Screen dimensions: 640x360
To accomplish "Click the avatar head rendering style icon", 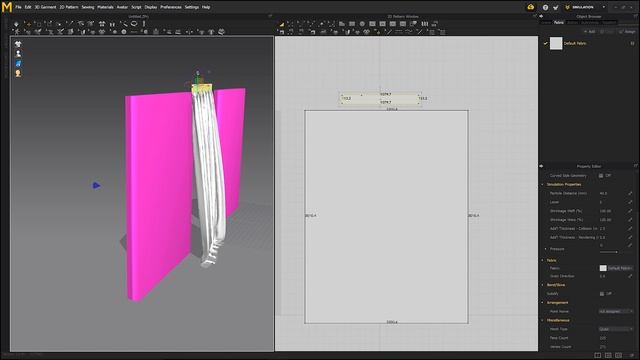I will pyautogui.click(x=18, y=73).
